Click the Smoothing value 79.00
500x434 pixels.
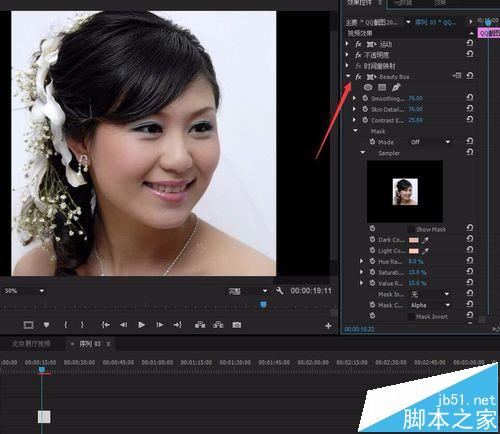415,98
